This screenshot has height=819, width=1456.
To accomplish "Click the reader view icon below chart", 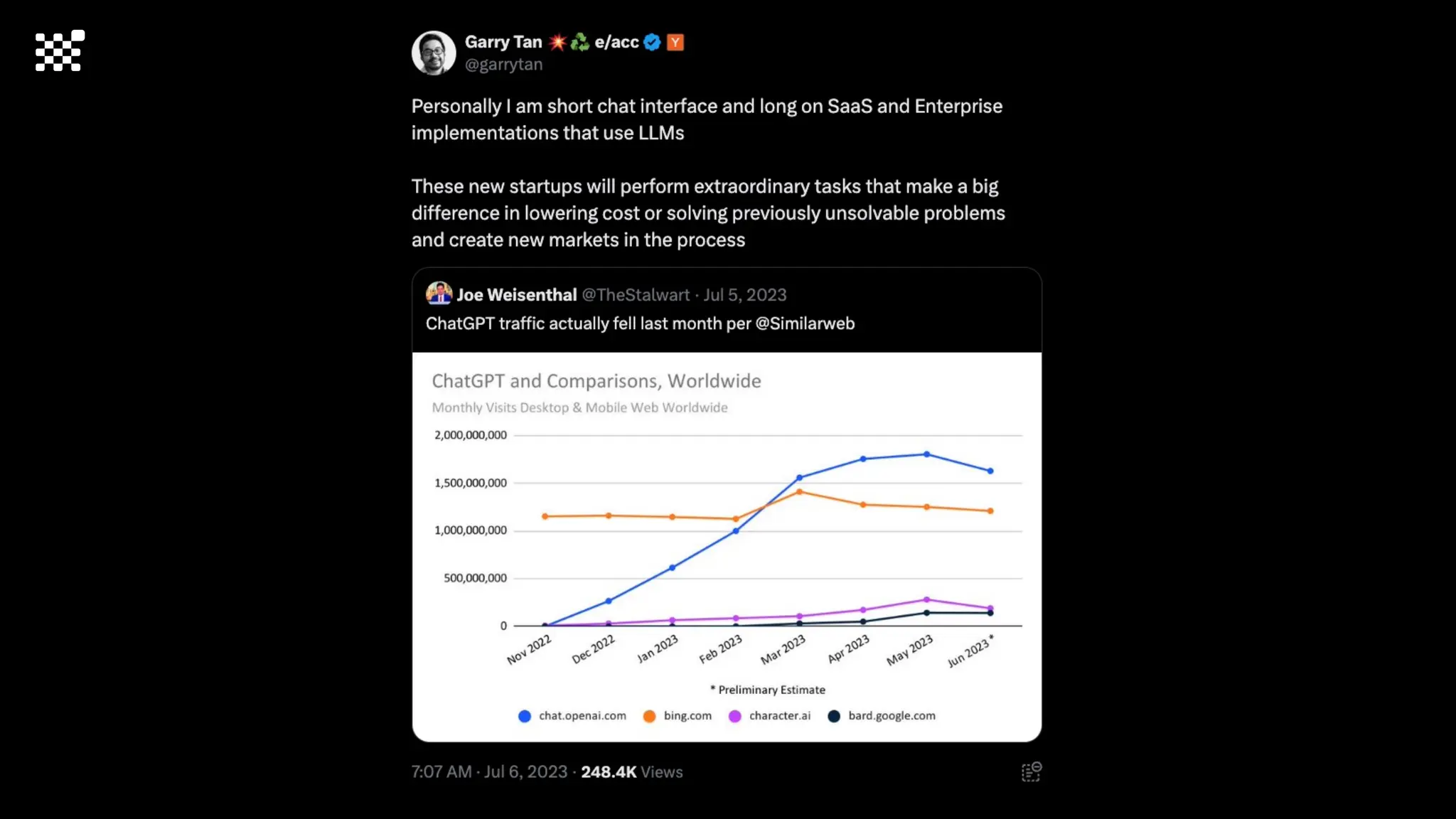I will (x=1031, y=772).
